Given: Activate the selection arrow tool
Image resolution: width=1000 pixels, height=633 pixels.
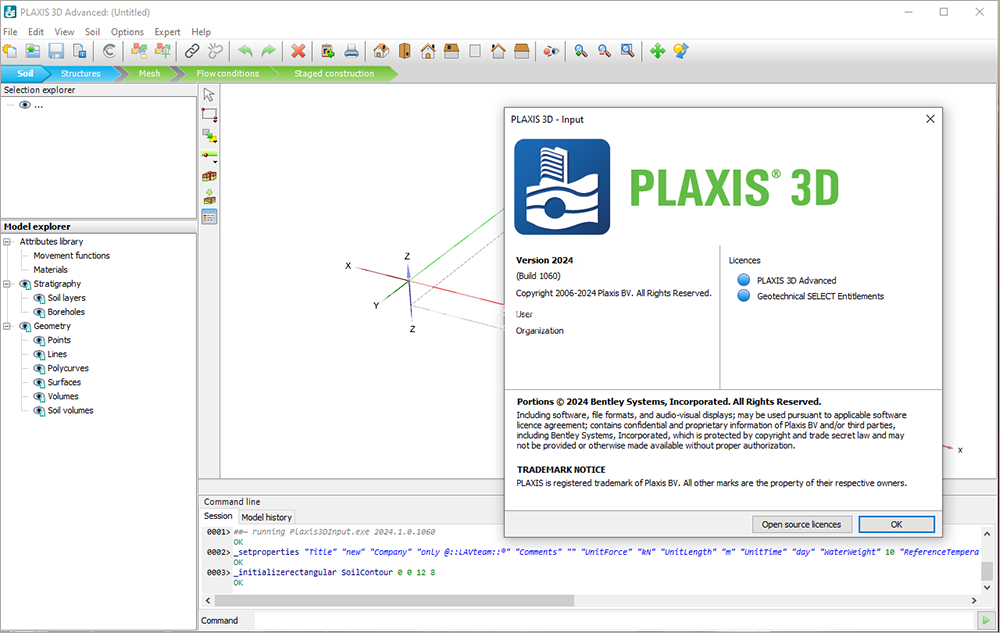Looking at the screenshot, I should (209, 94).
